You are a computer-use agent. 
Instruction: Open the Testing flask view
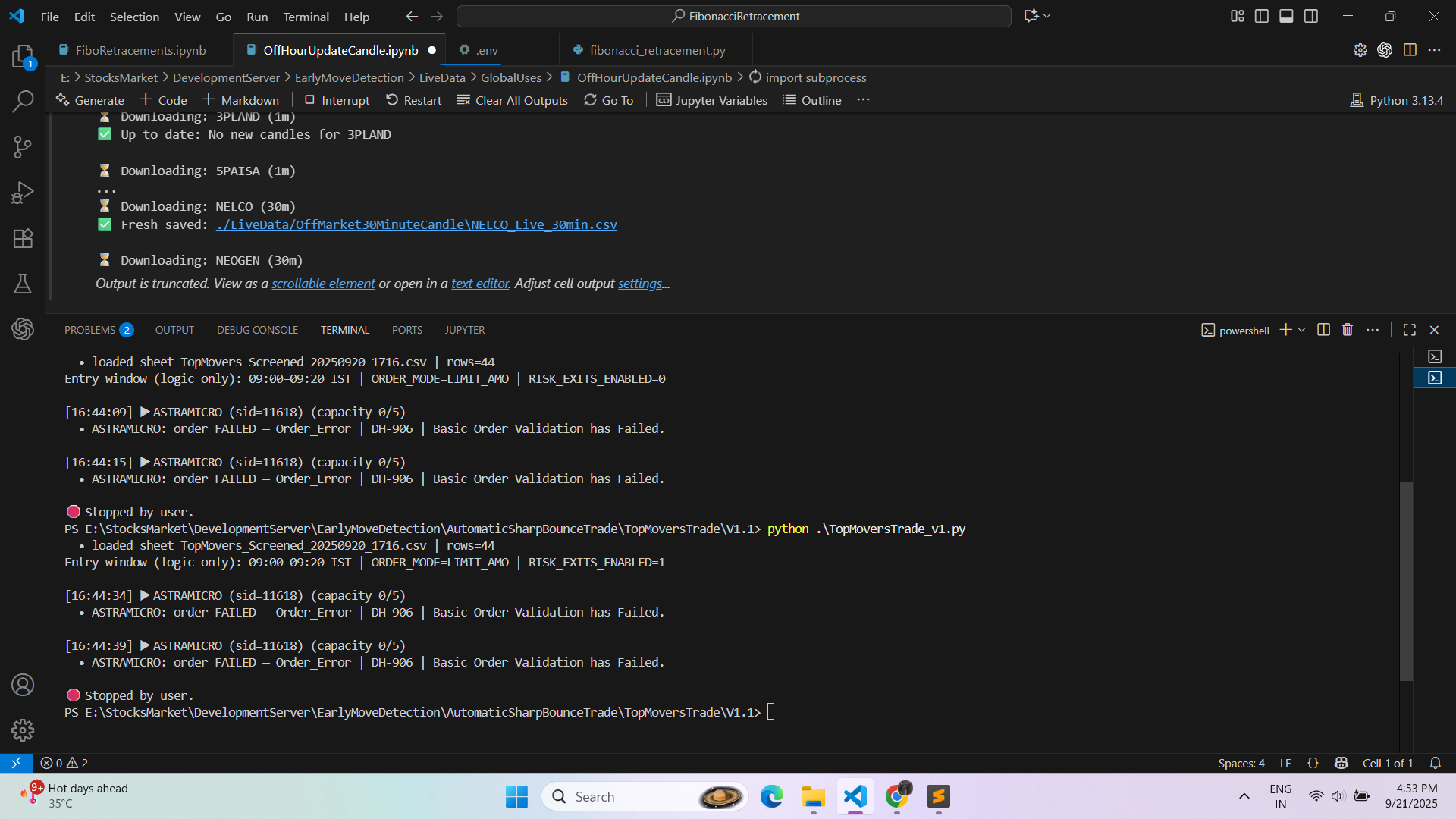click(x=23, y=284)
